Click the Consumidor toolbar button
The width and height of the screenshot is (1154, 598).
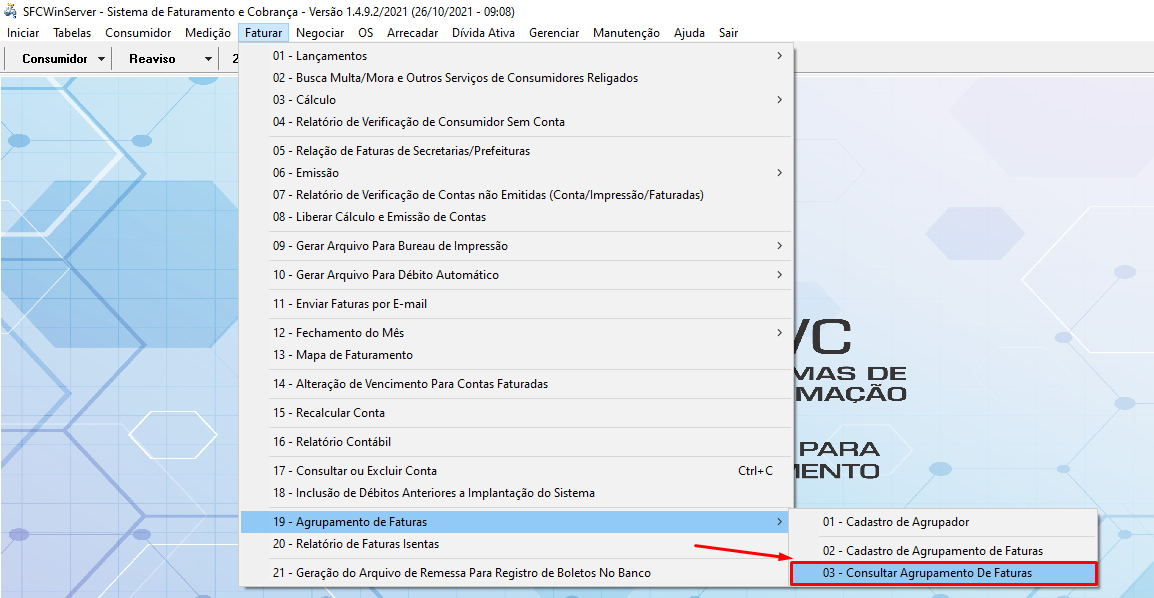tap(55, 59)
